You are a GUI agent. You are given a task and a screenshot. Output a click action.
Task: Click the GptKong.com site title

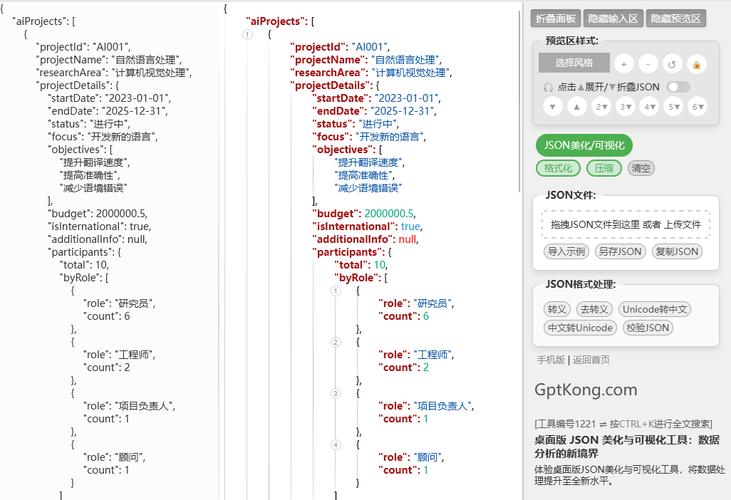click(586, 390)
